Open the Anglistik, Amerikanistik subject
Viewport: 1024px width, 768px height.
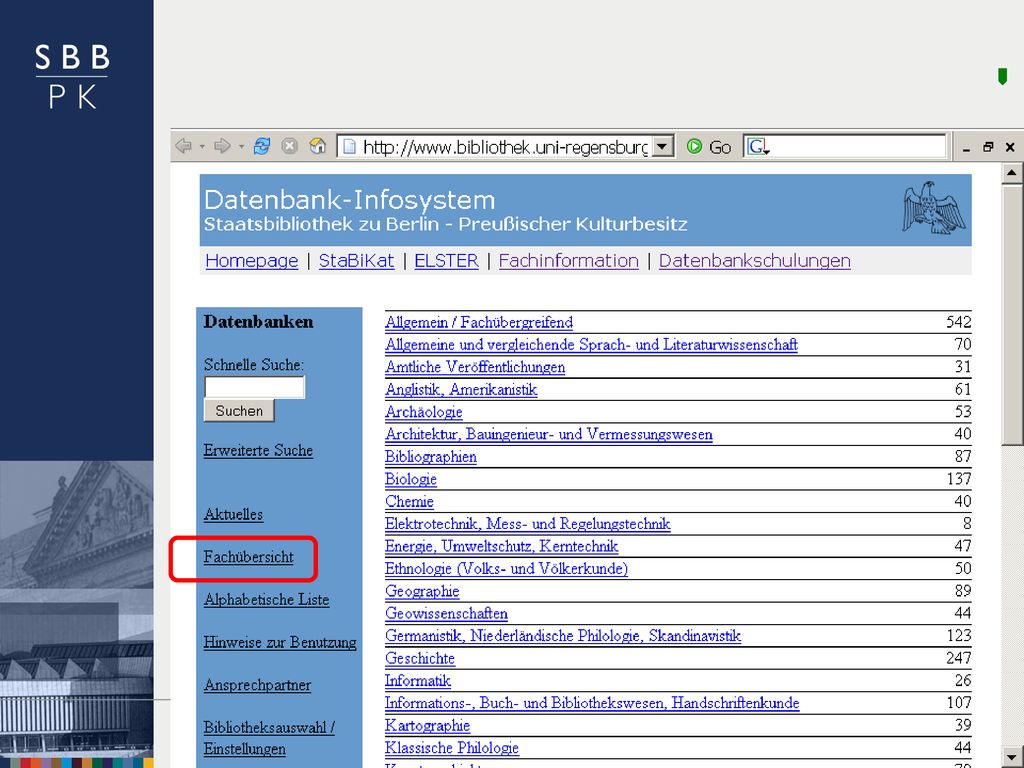461,390
